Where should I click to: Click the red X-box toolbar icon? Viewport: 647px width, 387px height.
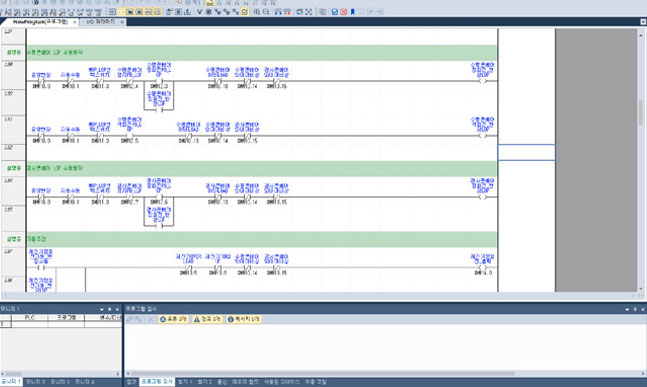pos(343,12)
